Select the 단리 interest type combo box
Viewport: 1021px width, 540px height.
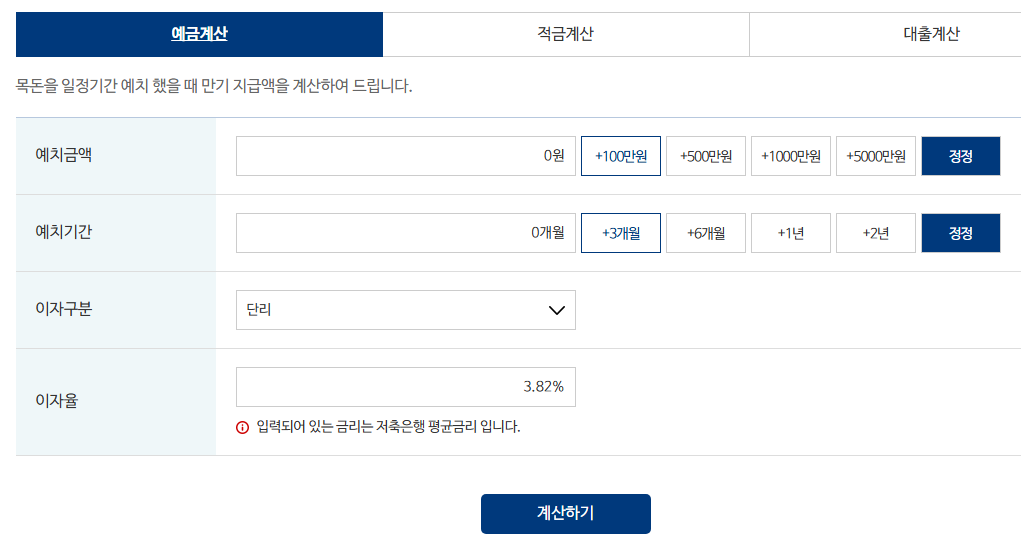[x=406, y=310]
